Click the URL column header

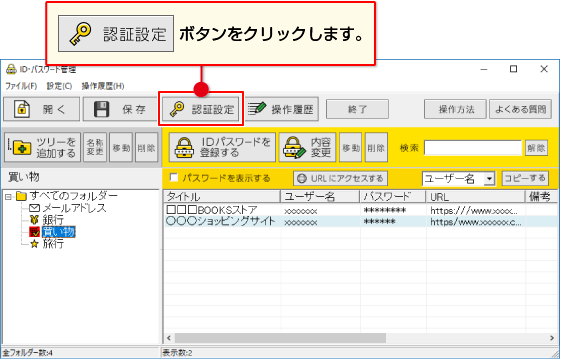pos(476,196)
